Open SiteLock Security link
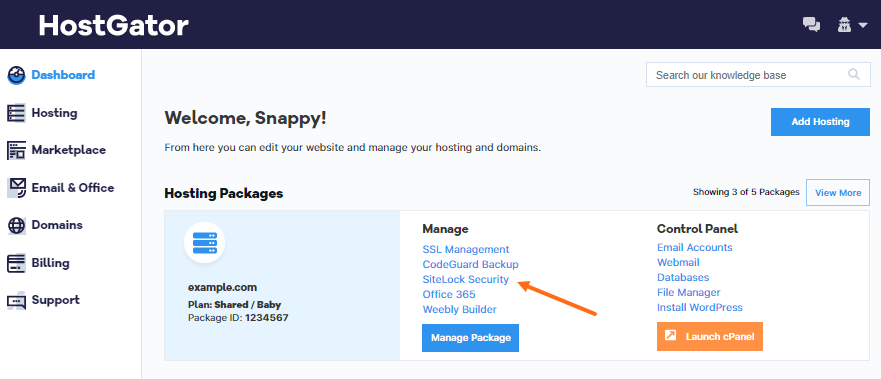 click(x=466, y=279)
